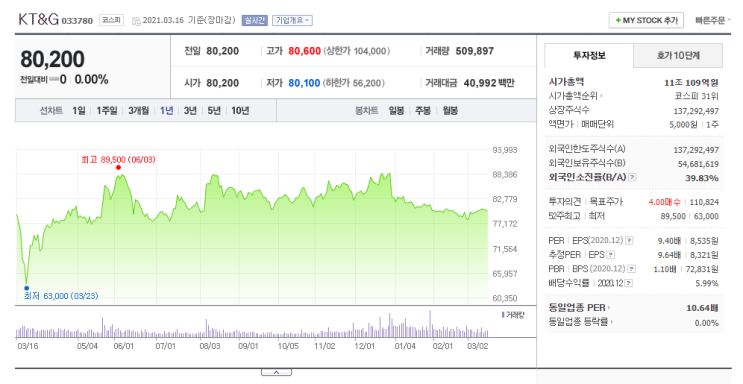Click the red 최고 89,500 marker dot on the chart
This screenshot has height=384, width=743.
[x=118, y=167]
